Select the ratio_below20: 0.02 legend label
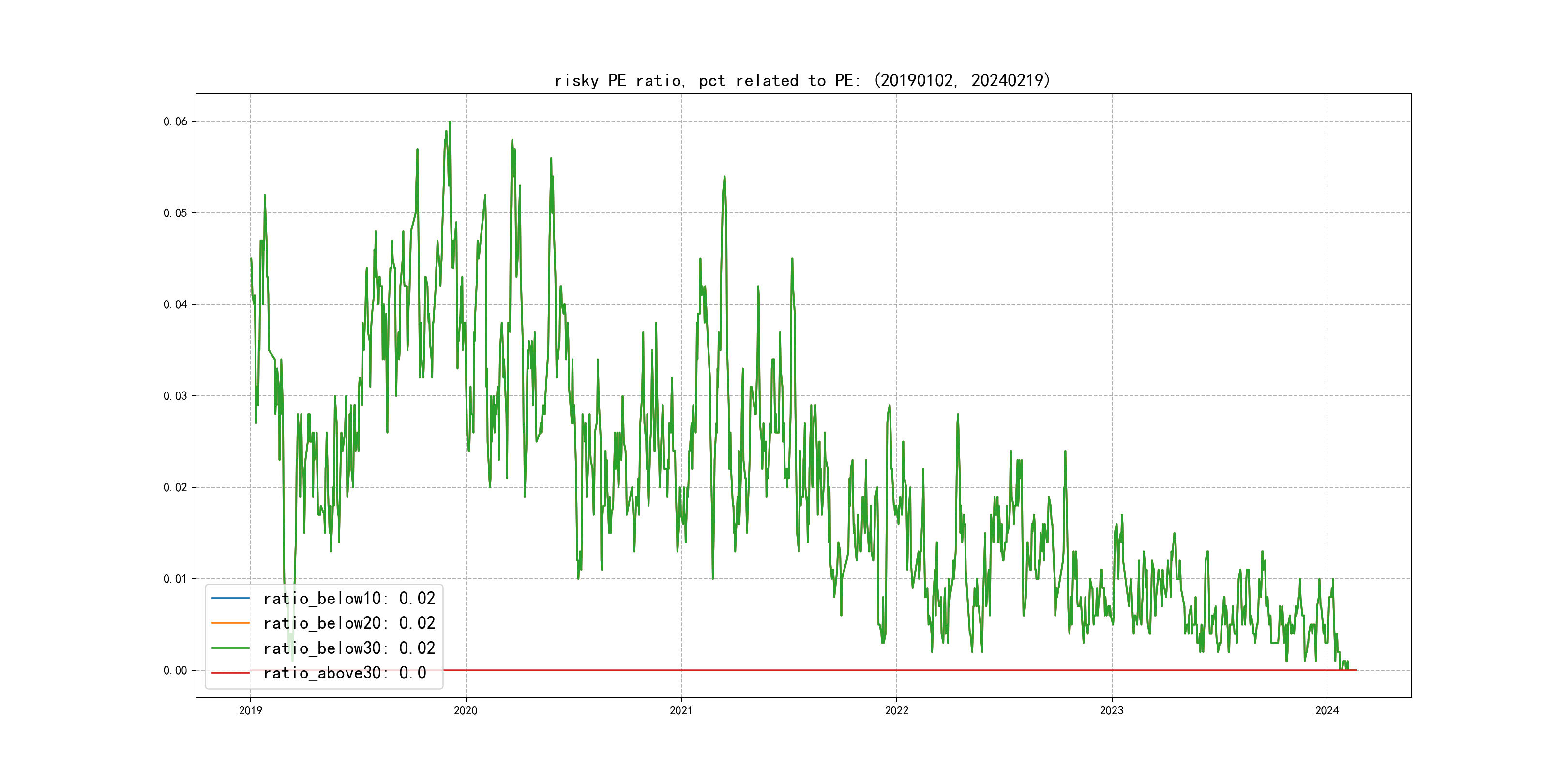 coord(349,623)
